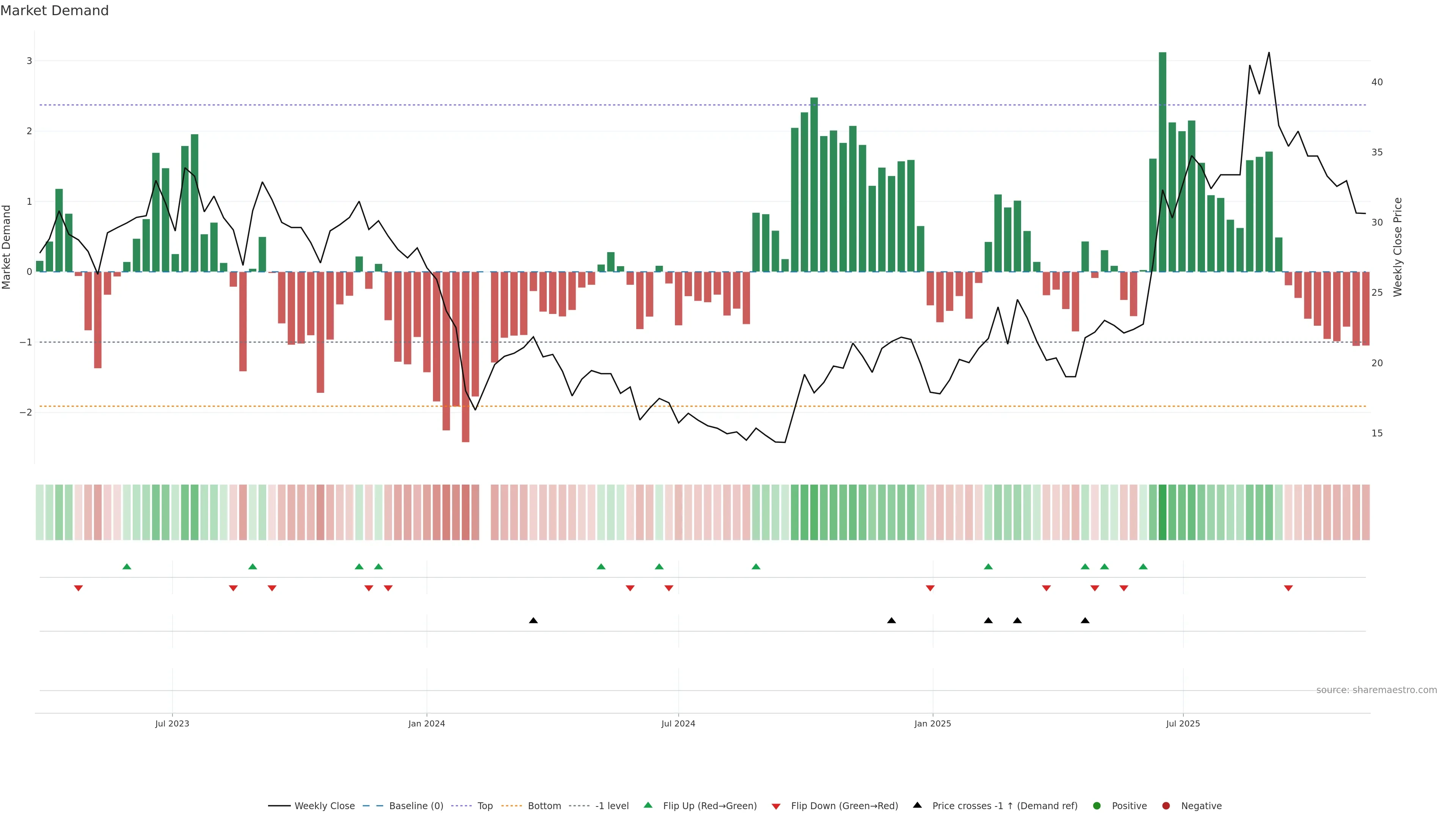Toggle the Baseline (0) legend entry
This screenshot has width=1456, height=819.
pos(416,806)
